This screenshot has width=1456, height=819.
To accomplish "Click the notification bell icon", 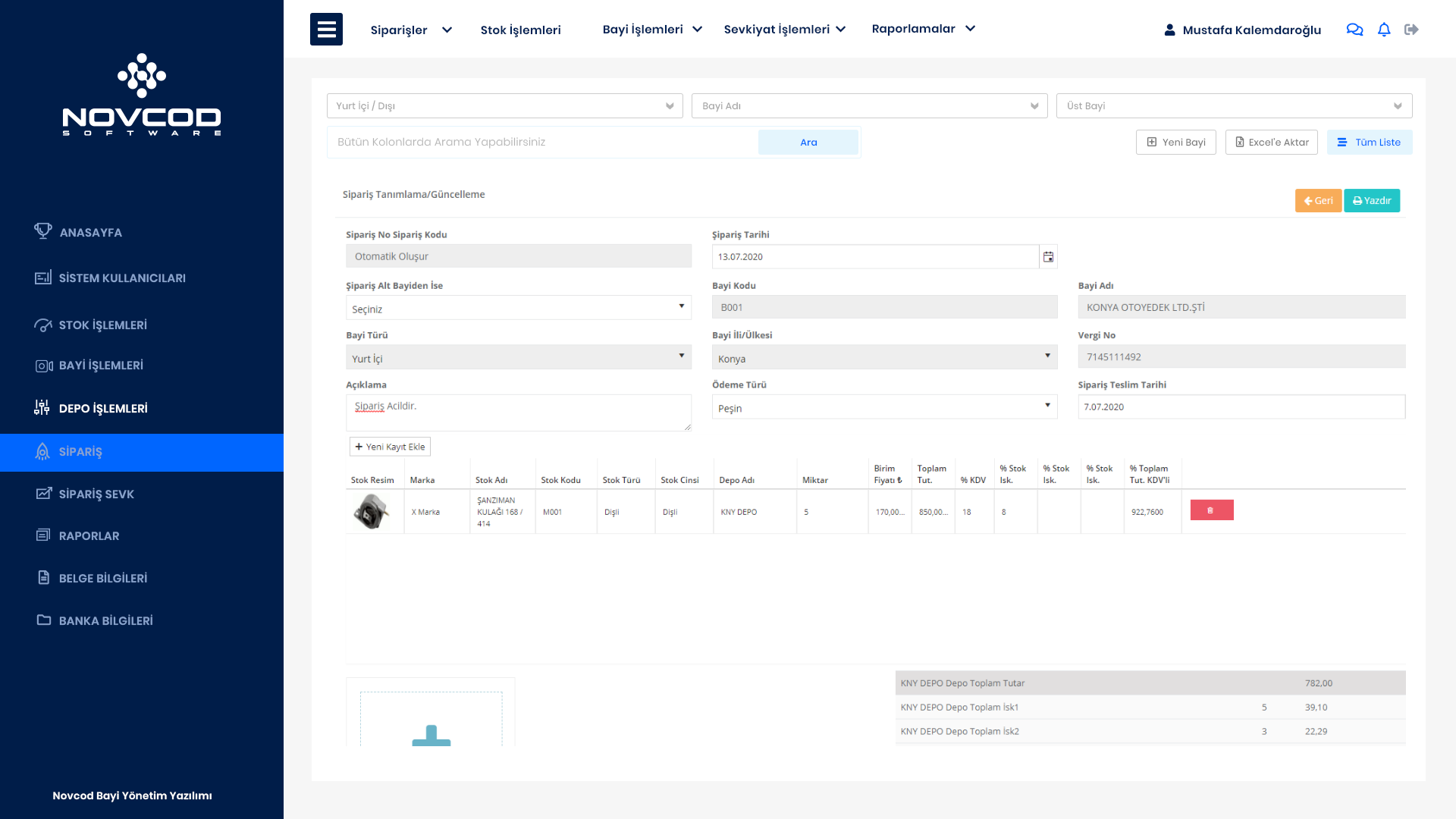I will (1384, 30).
